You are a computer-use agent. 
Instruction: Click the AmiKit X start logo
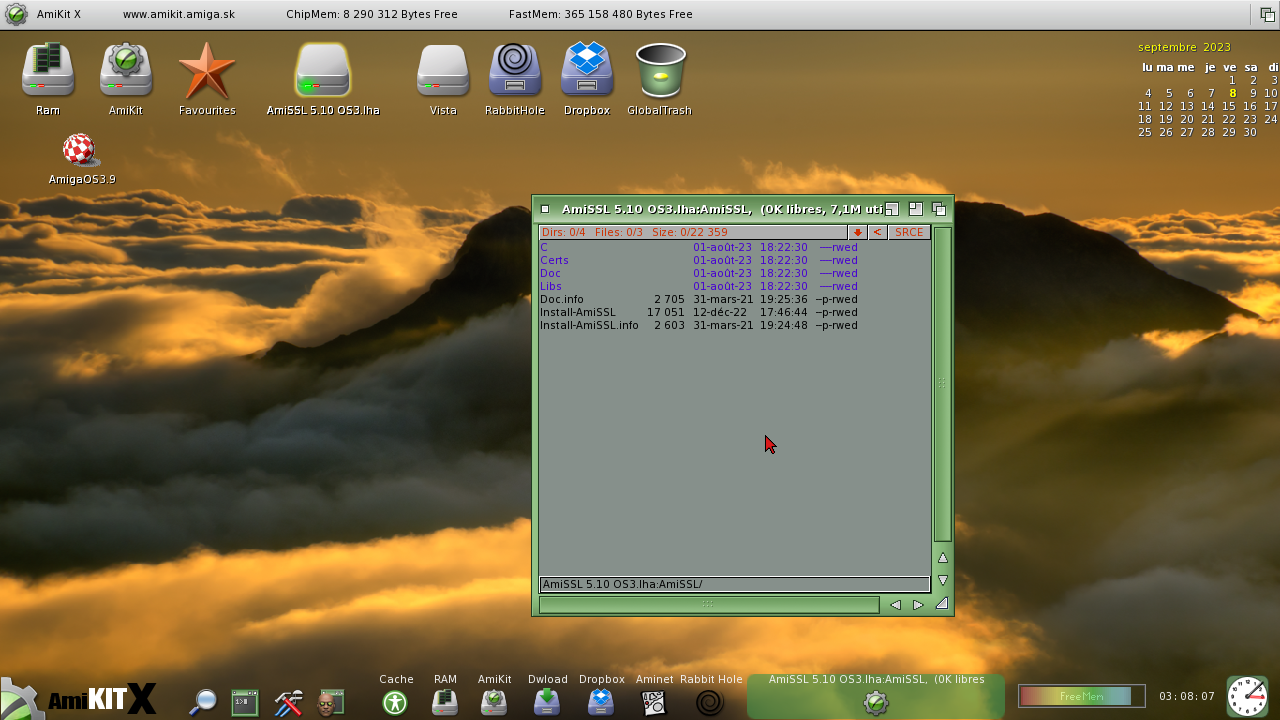point(80,698)
